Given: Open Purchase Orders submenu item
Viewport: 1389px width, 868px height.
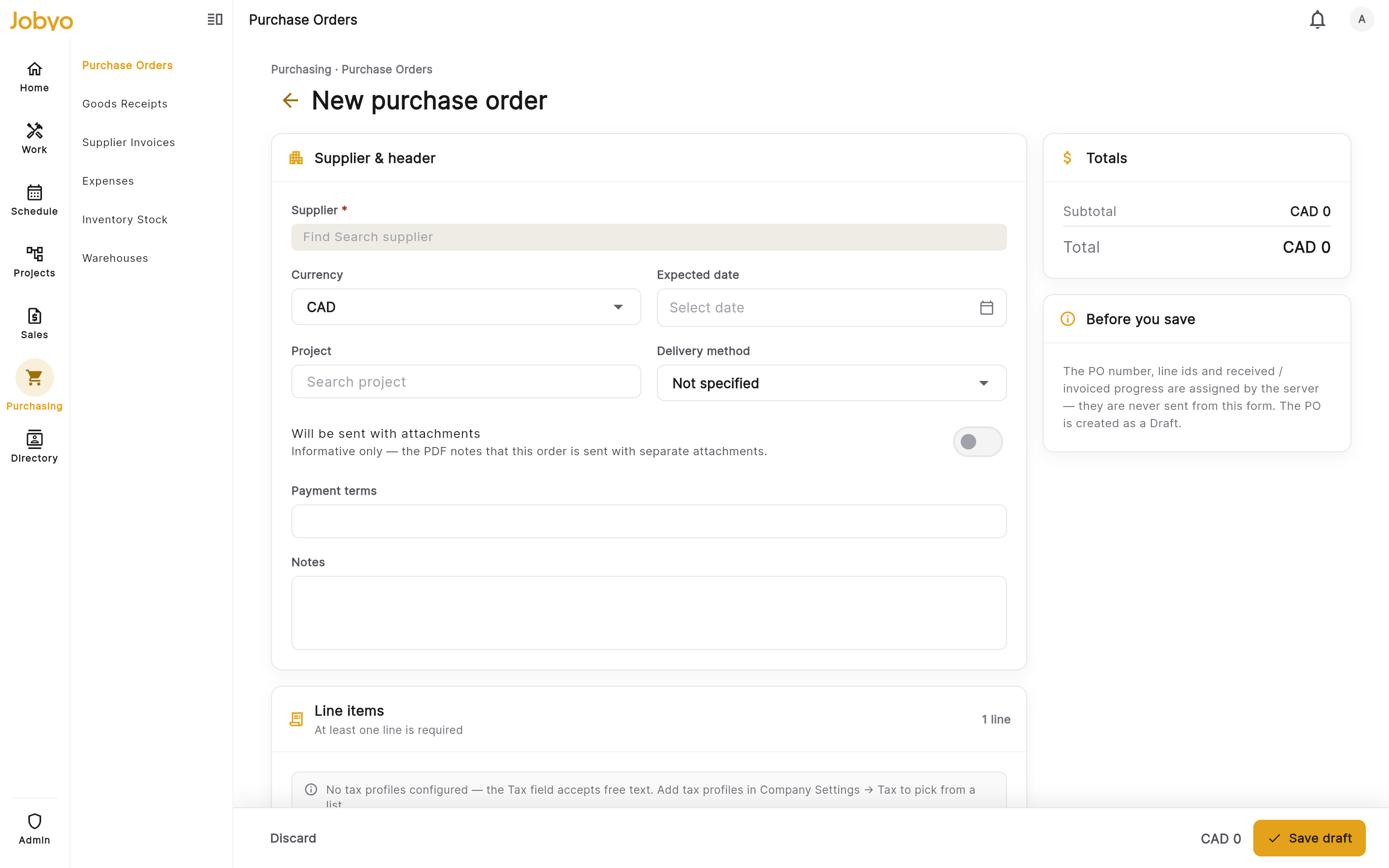Looking at the screenshot, I should (127, 66).
